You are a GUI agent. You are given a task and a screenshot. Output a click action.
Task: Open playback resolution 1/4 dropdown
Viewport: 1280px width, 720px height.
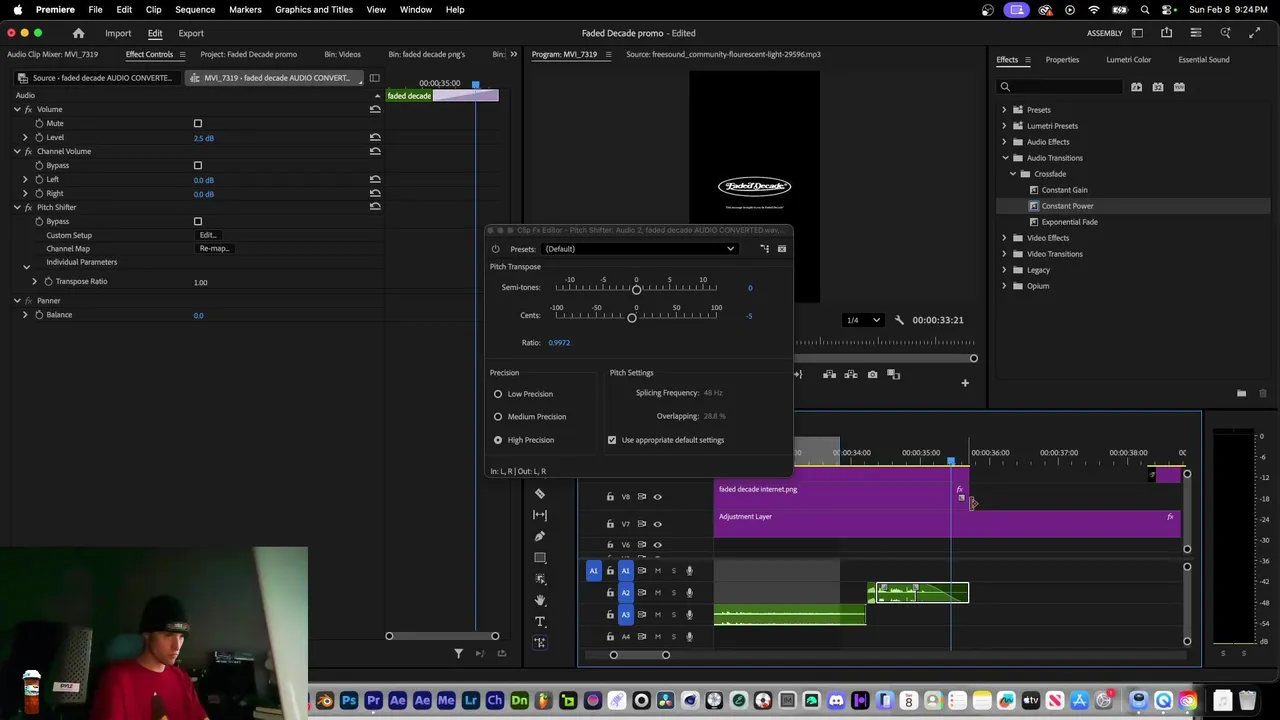click(x=863, y=320)
